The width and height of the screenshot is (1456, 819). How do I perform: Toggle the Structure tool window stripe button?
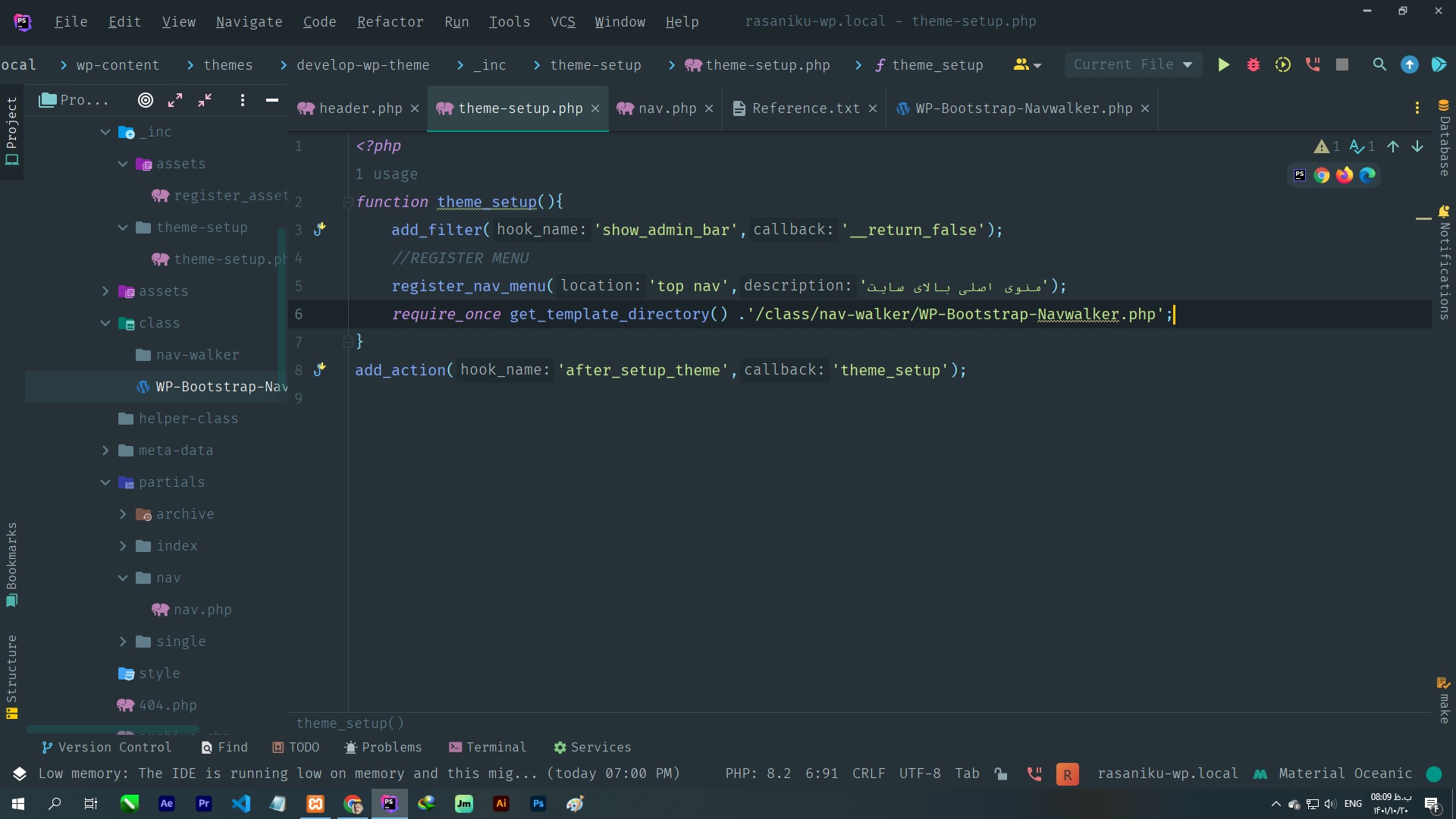click(x=11, y=676)
